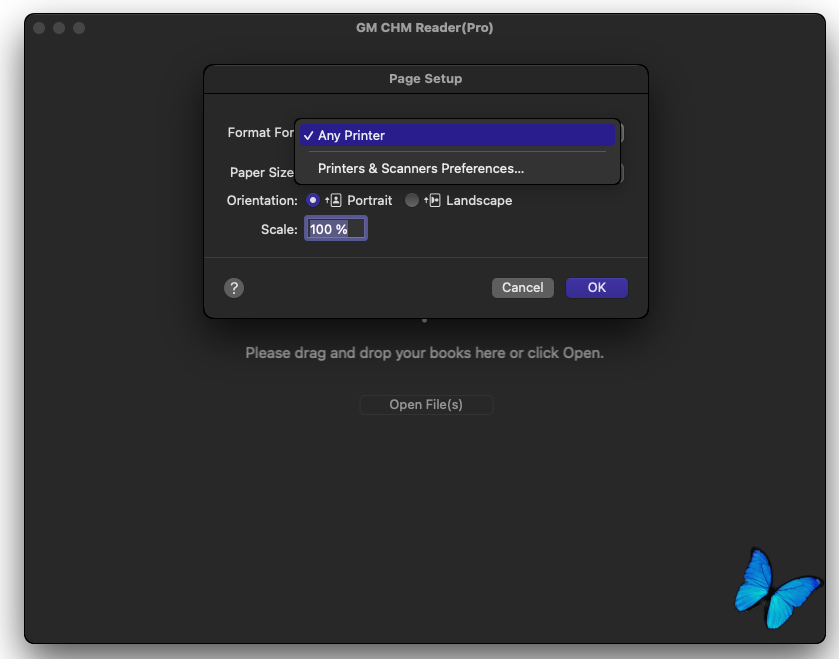Zoom the GM CHM Reader window

click(79, 28)
